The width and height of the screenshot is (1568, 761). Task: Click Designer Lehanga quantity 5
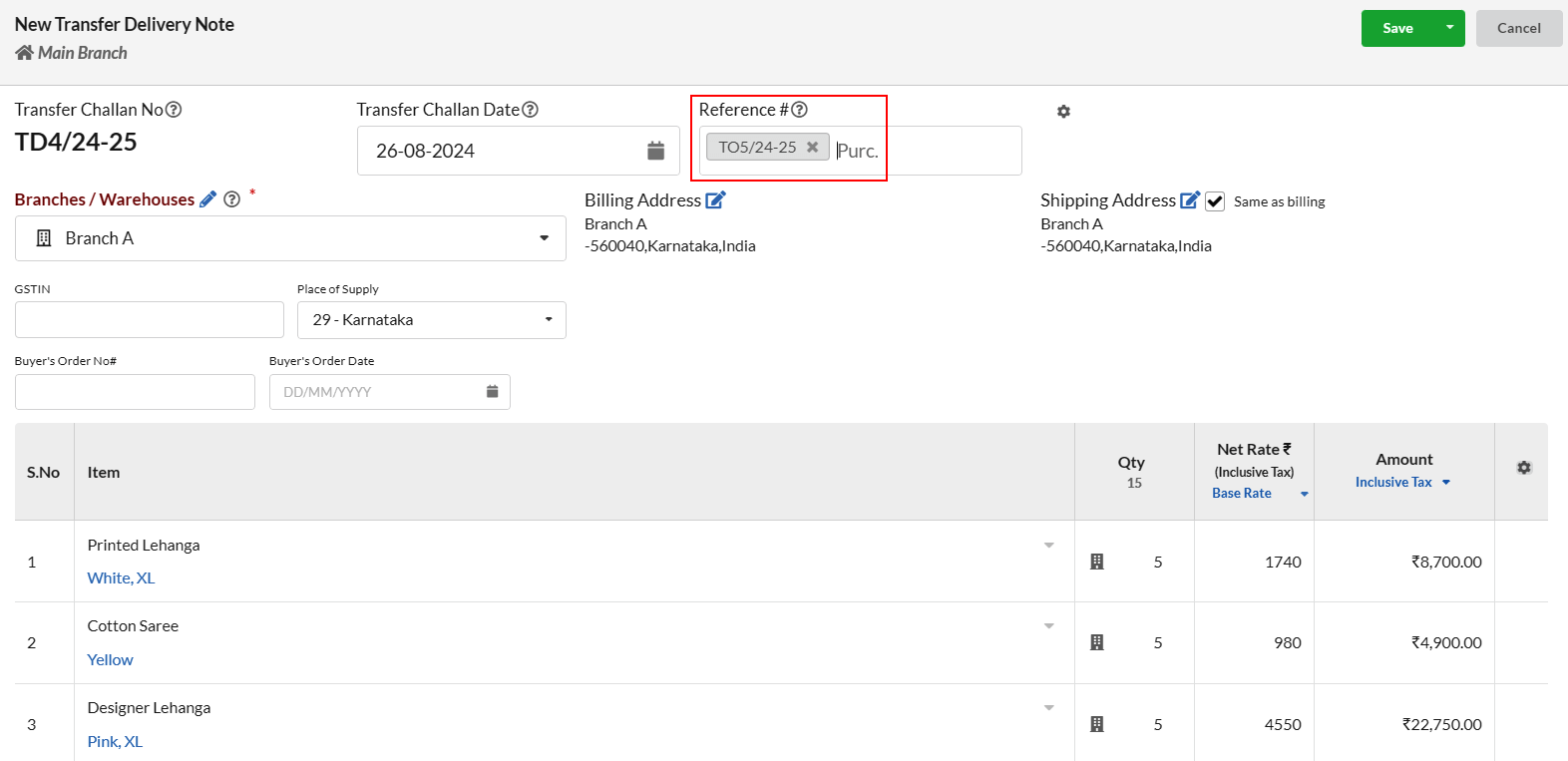(x=1158, y=725)
